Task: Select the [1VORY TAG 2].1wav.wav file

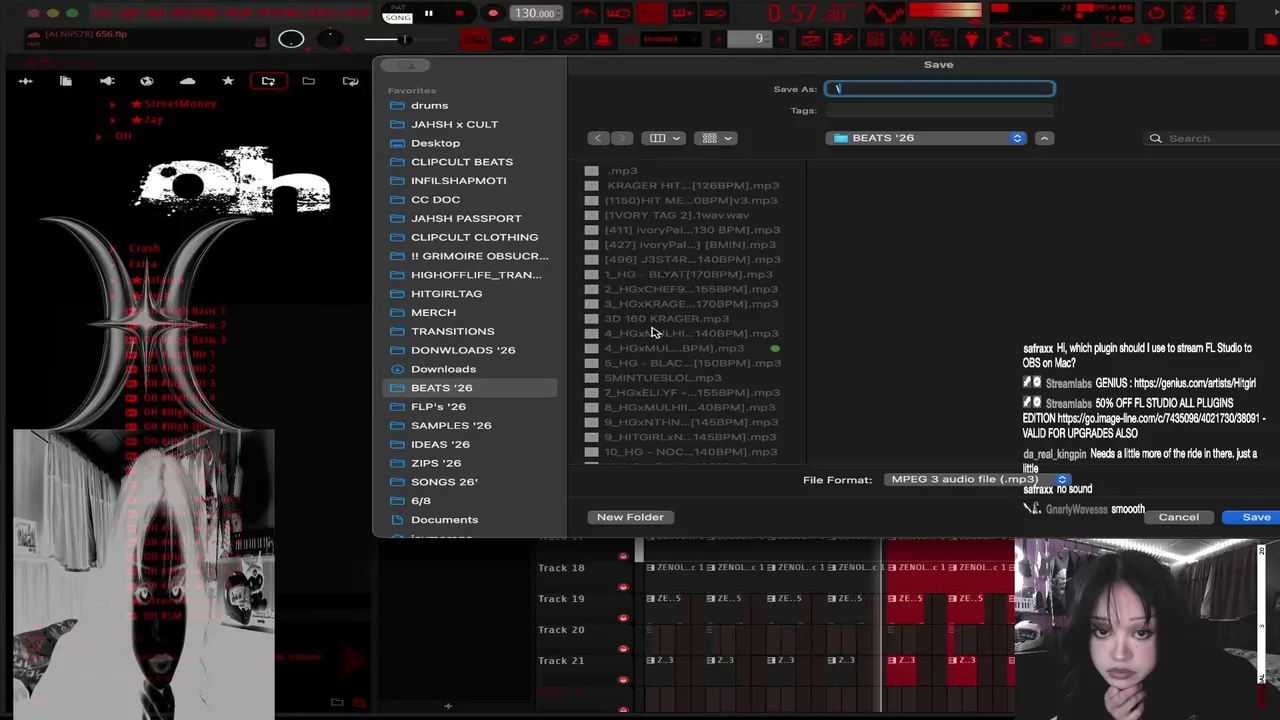Action: 676,215
